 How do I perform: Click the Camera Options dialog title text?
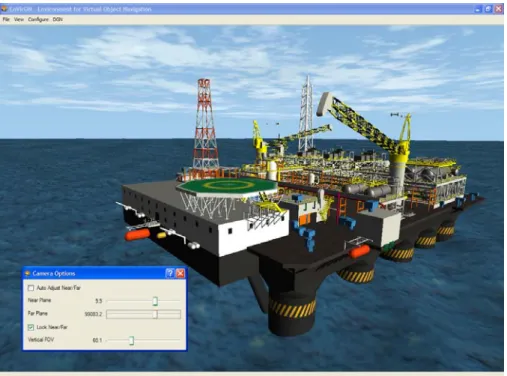(x=54, y=274)
